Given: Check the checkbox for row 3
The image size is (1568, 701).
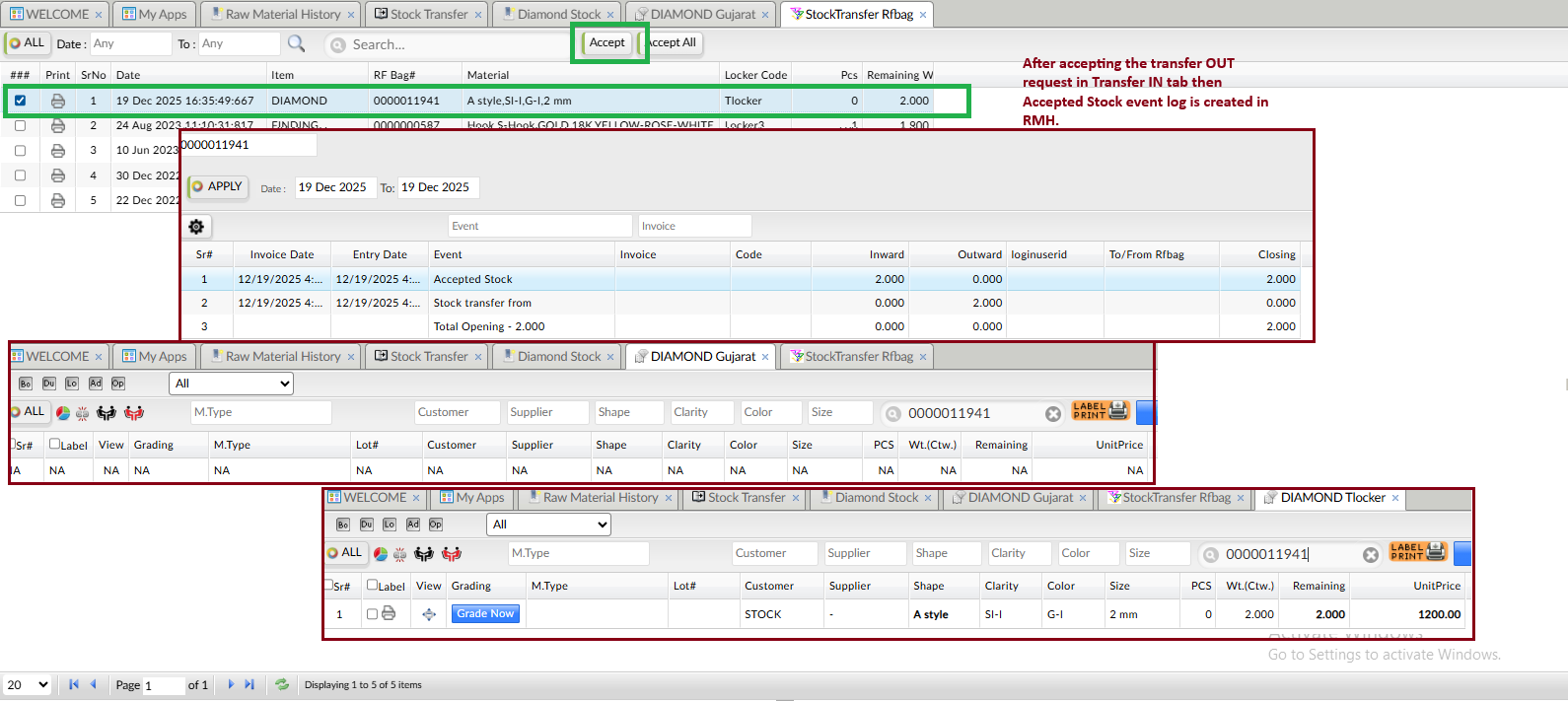Looking at the screenshot, I should (x=20, y=151).
